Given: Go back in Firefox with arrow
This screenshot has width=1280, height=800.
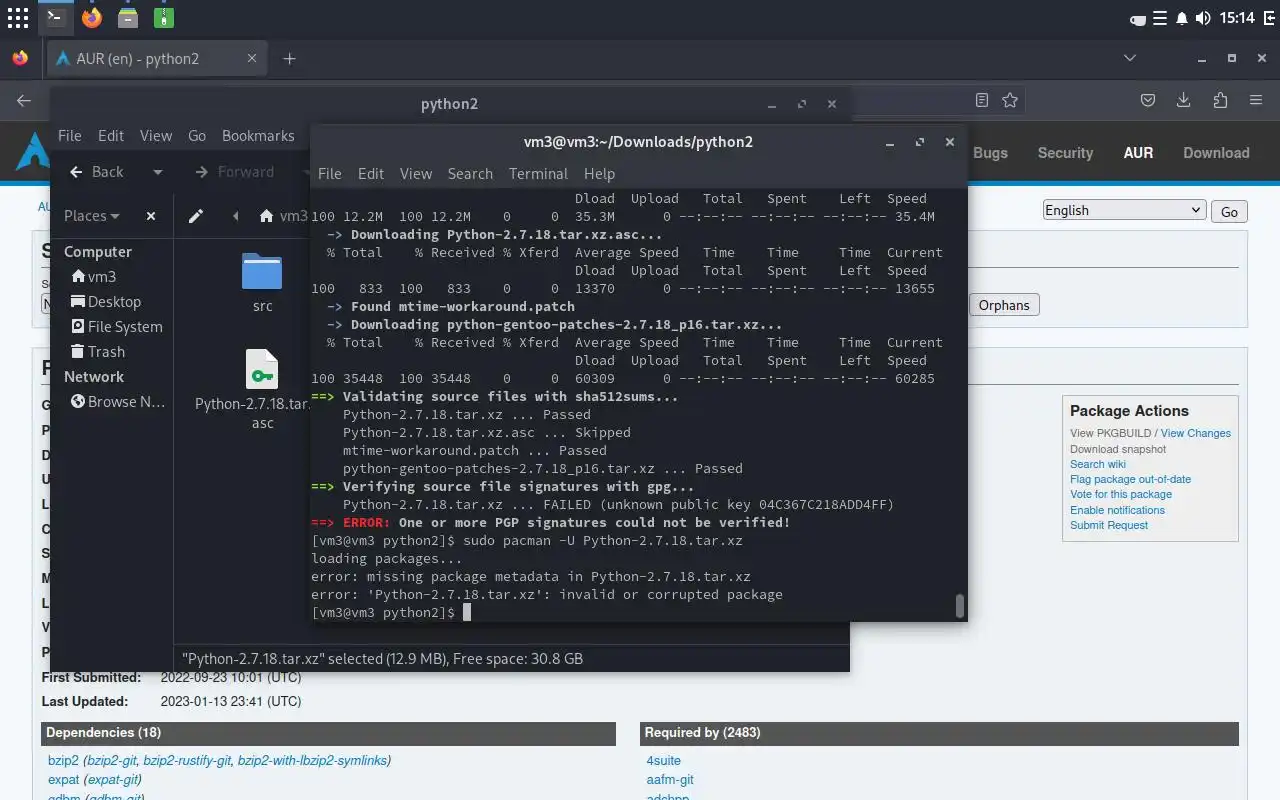Looking at the screenshot, I should click(x=24, y=100).
